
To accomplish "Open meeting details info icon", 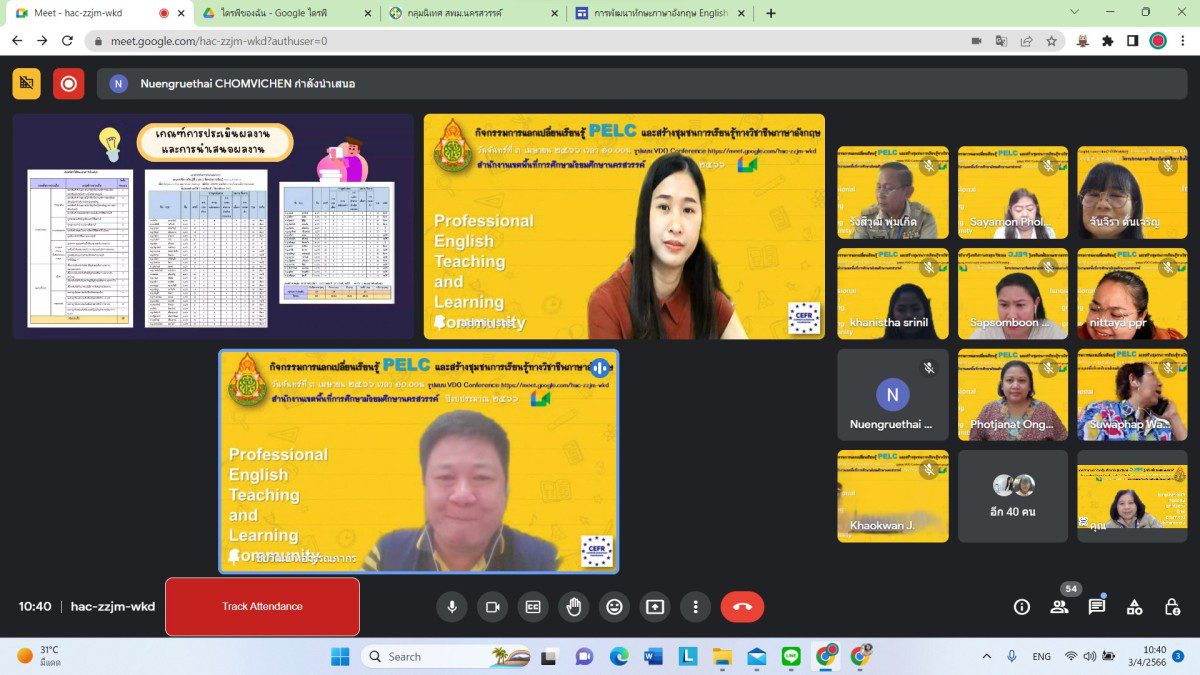I will pyautogui.click(x=1022, y=606).
